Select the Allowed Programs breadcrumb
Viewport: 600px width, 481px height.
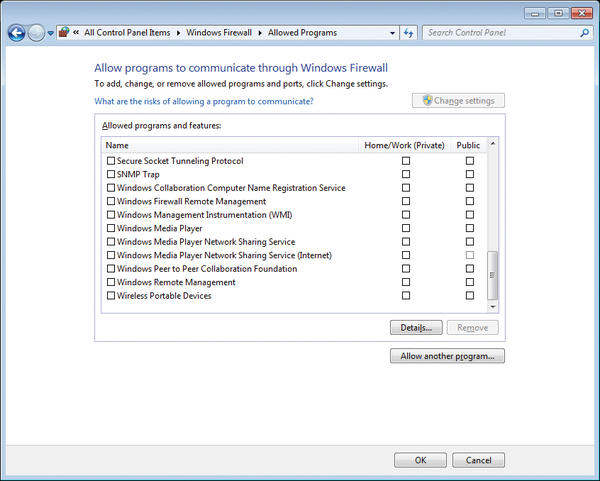coord(302,33)
